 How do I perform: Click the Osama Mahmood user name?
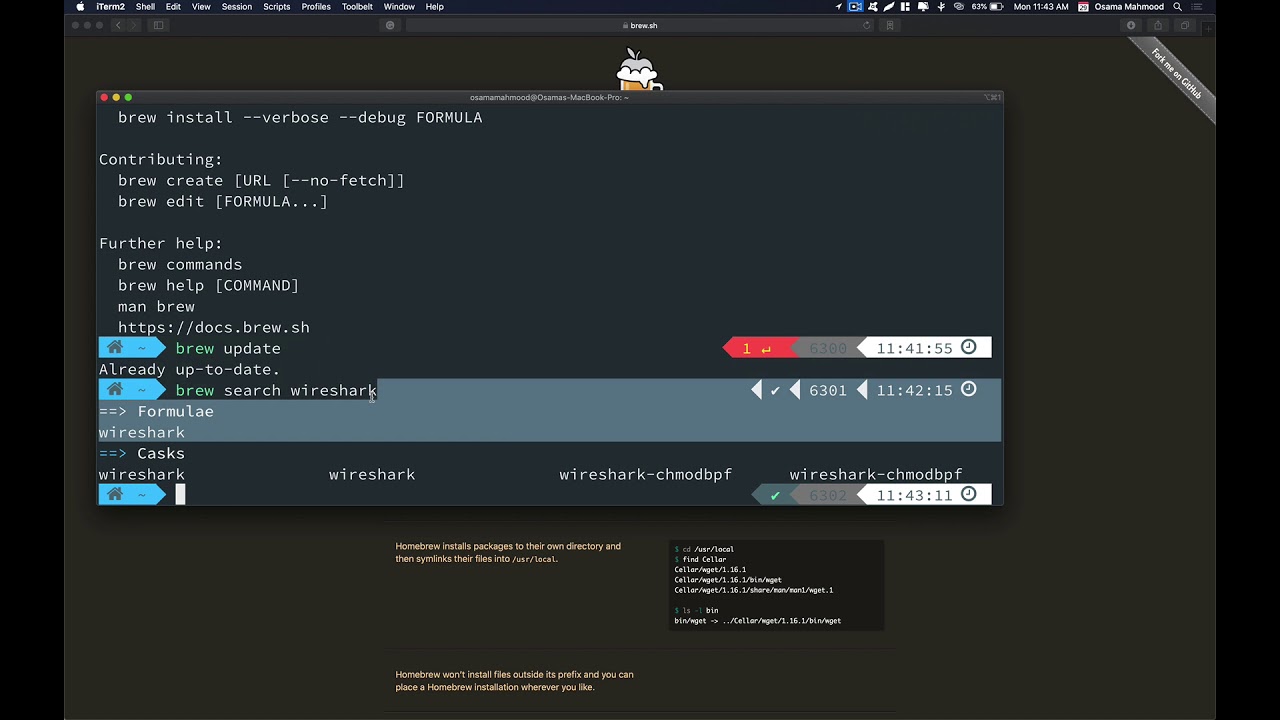[1129, 7]
